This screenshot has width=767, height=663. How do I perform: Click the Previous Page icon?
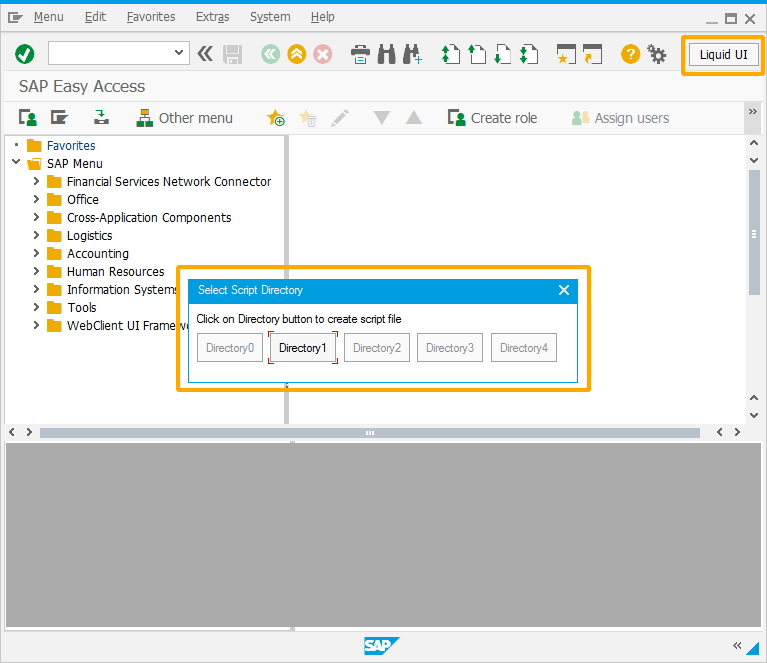(x=477, y=54)
